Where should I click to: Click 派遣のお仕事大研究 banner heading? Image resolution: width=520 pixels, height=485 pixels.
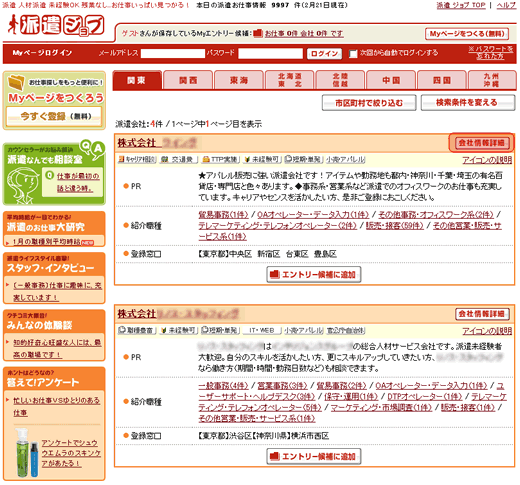point(46,227)
